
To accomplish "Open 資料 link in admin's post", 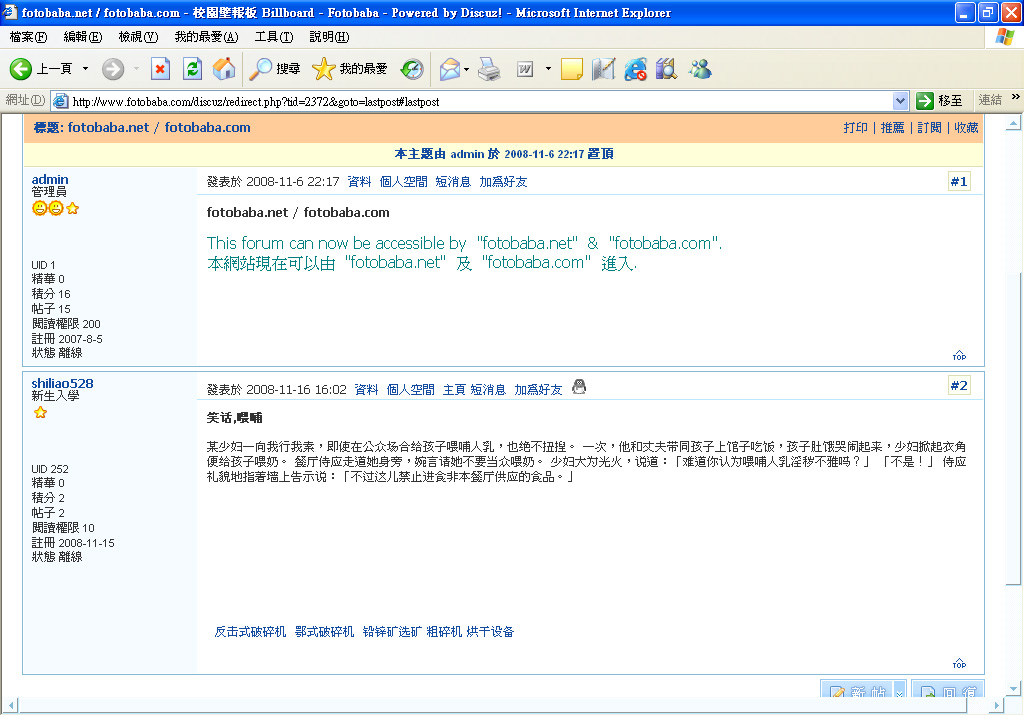I will 359,182.
